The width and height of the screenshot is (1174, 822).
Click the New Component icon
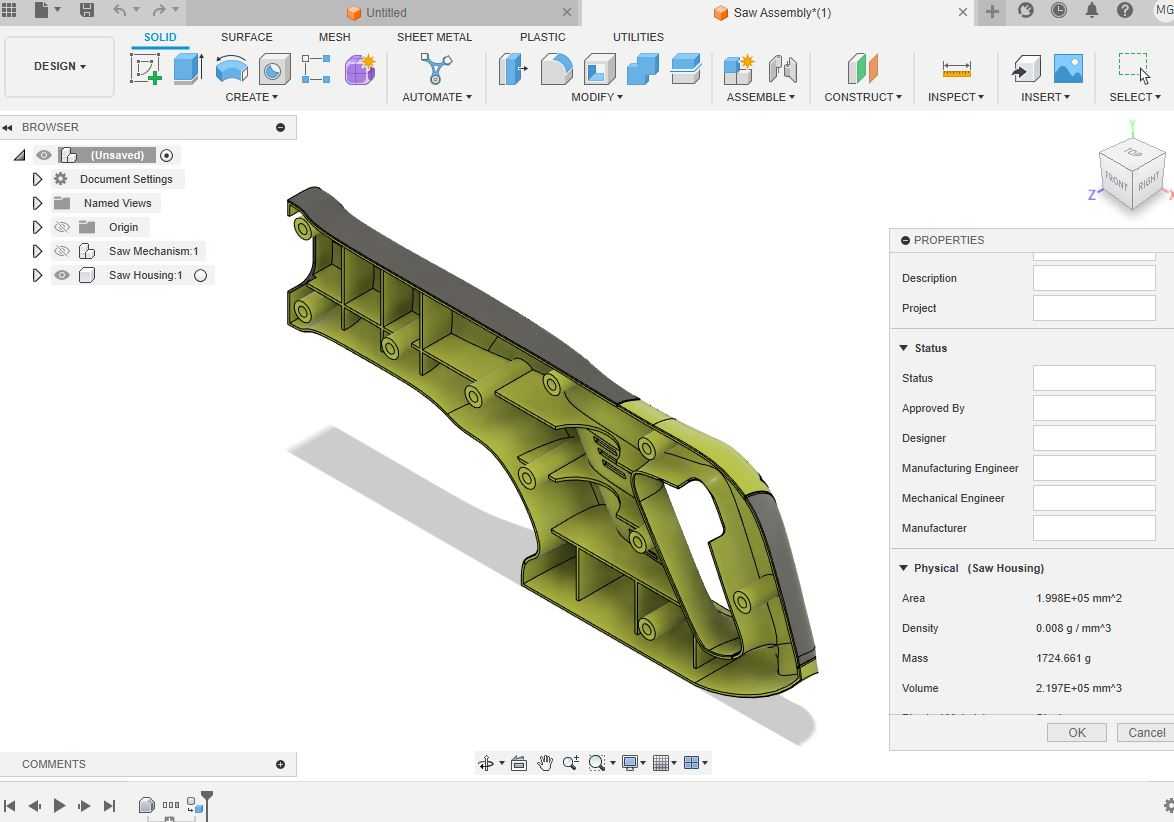[x=738, y=69]
